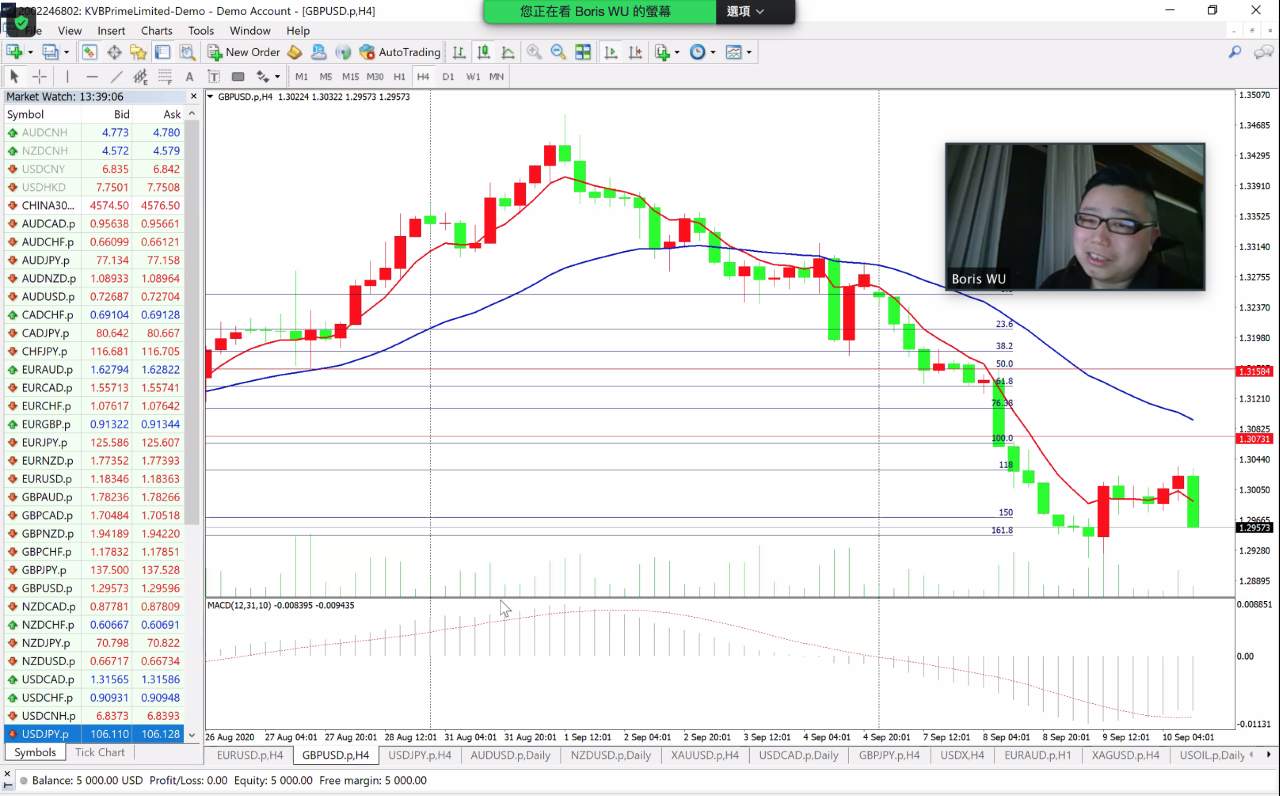Open the Strategy Tester icon
Viewport: 1280px width, 796px height.
(x=187, y=52)
